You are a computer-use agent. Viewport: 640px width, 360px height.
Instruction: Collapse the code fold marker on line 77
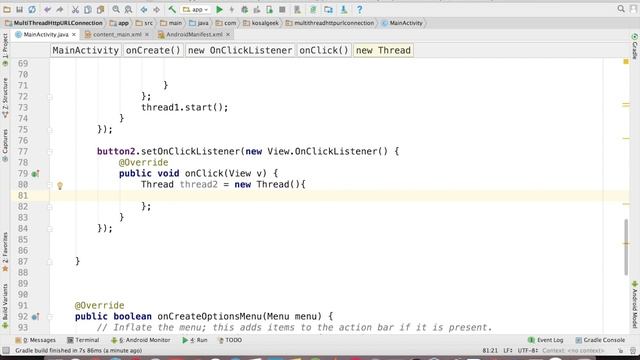[50, 152]
